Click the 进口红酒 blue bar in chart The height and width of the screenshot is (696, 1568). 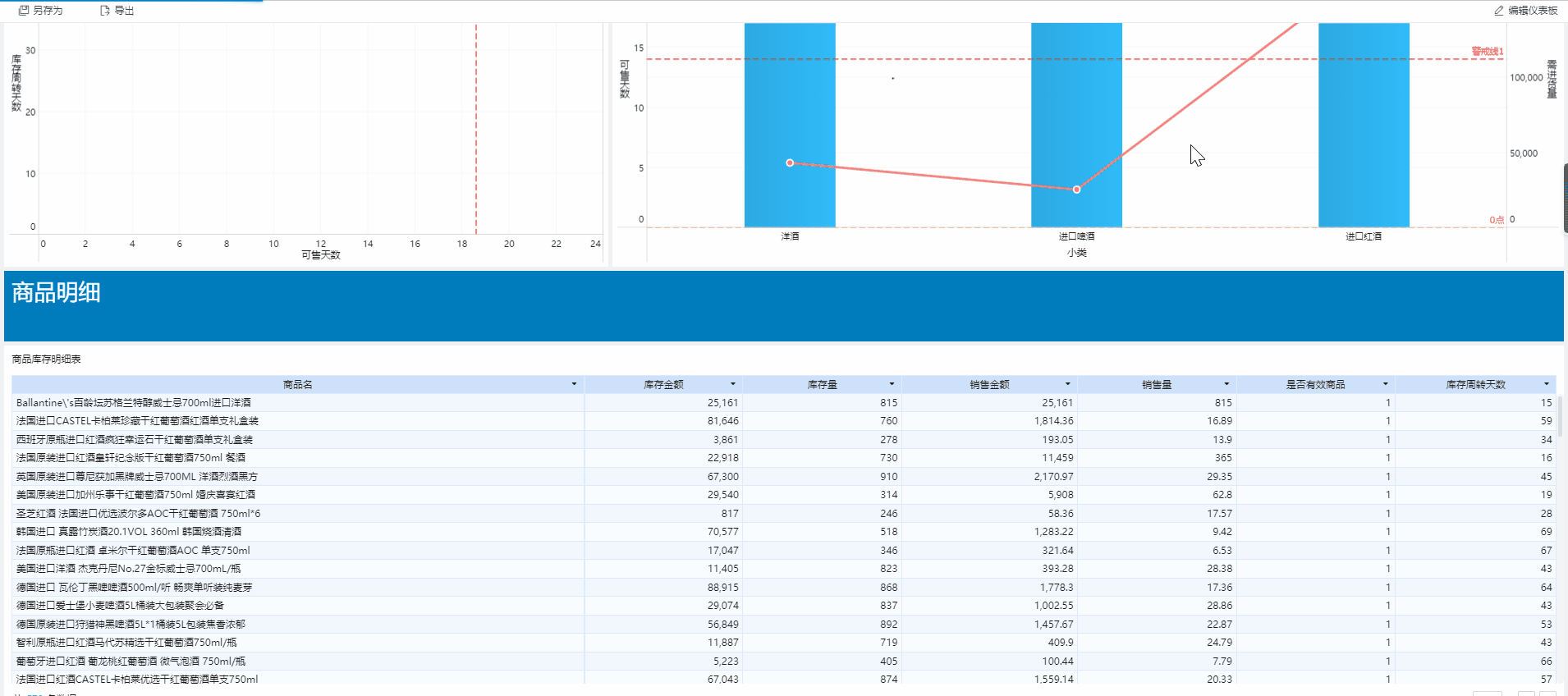[x=1364, y=123]
